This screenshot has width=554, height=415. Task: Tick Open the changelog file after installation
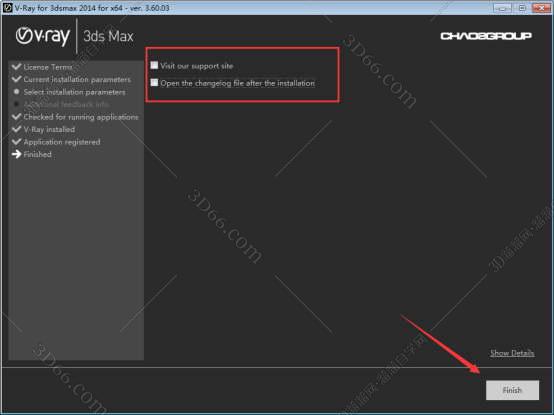pyautogui.click(x=154, y=83)
